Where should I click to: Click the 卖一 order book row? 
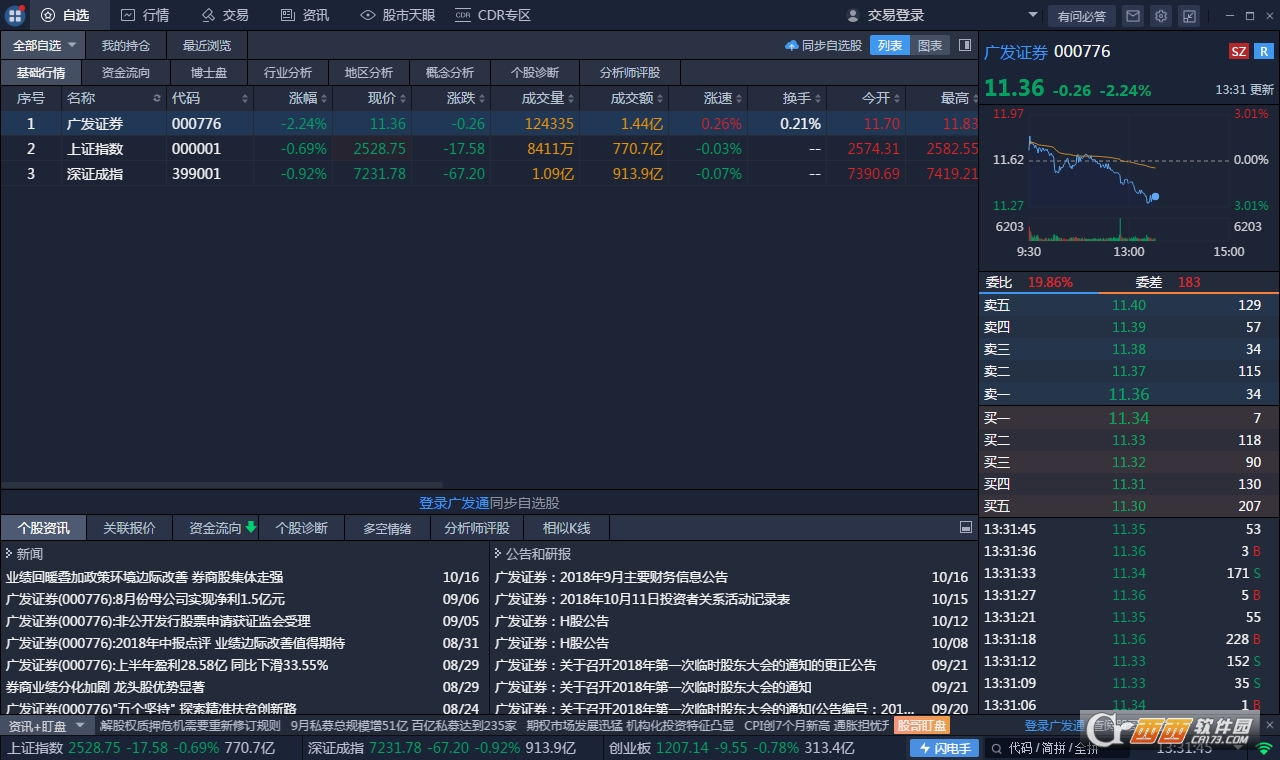1129,394
